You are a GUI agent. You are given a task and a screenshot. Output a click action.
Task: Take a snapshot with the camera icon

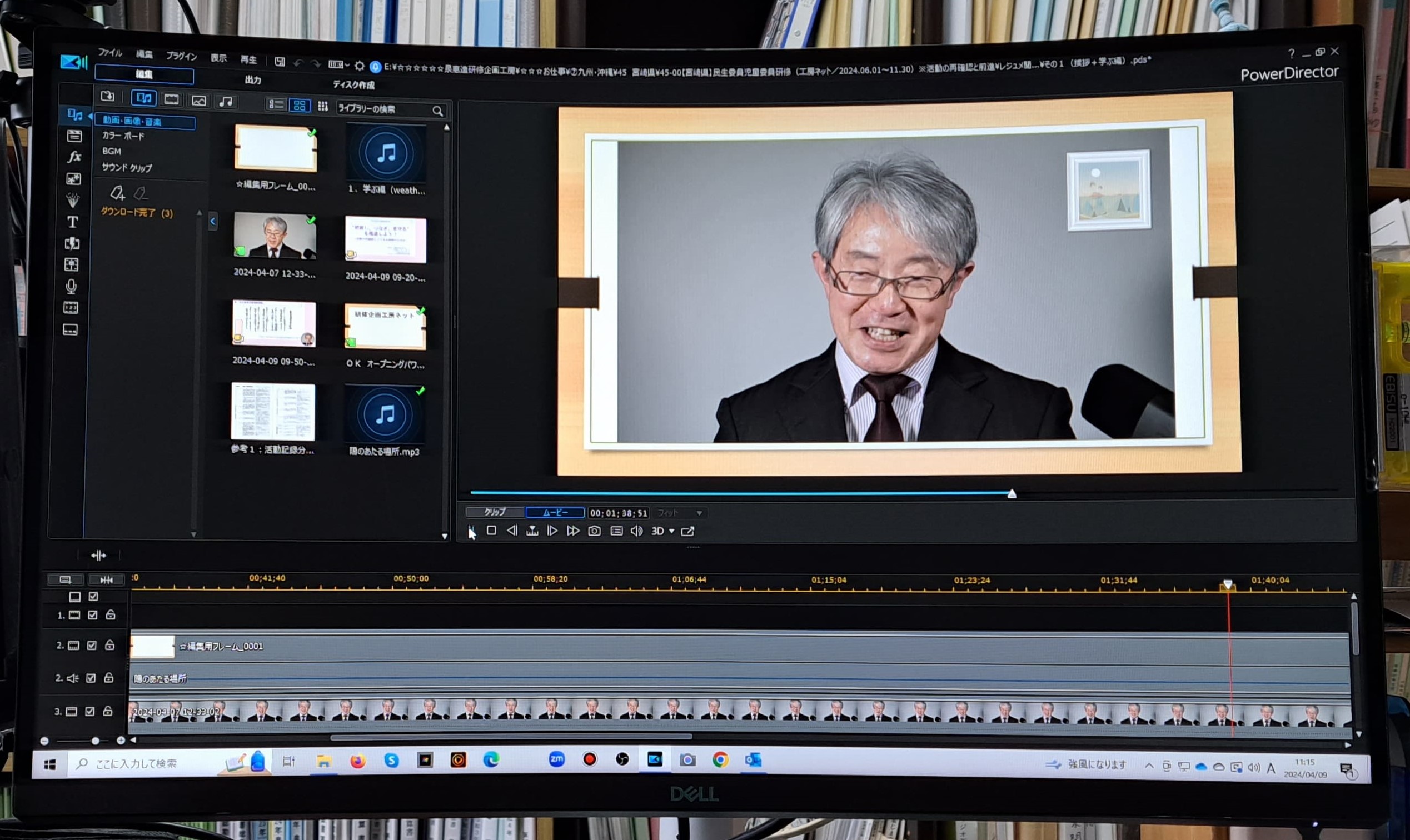pyautogui.click(x=594, y=531)
